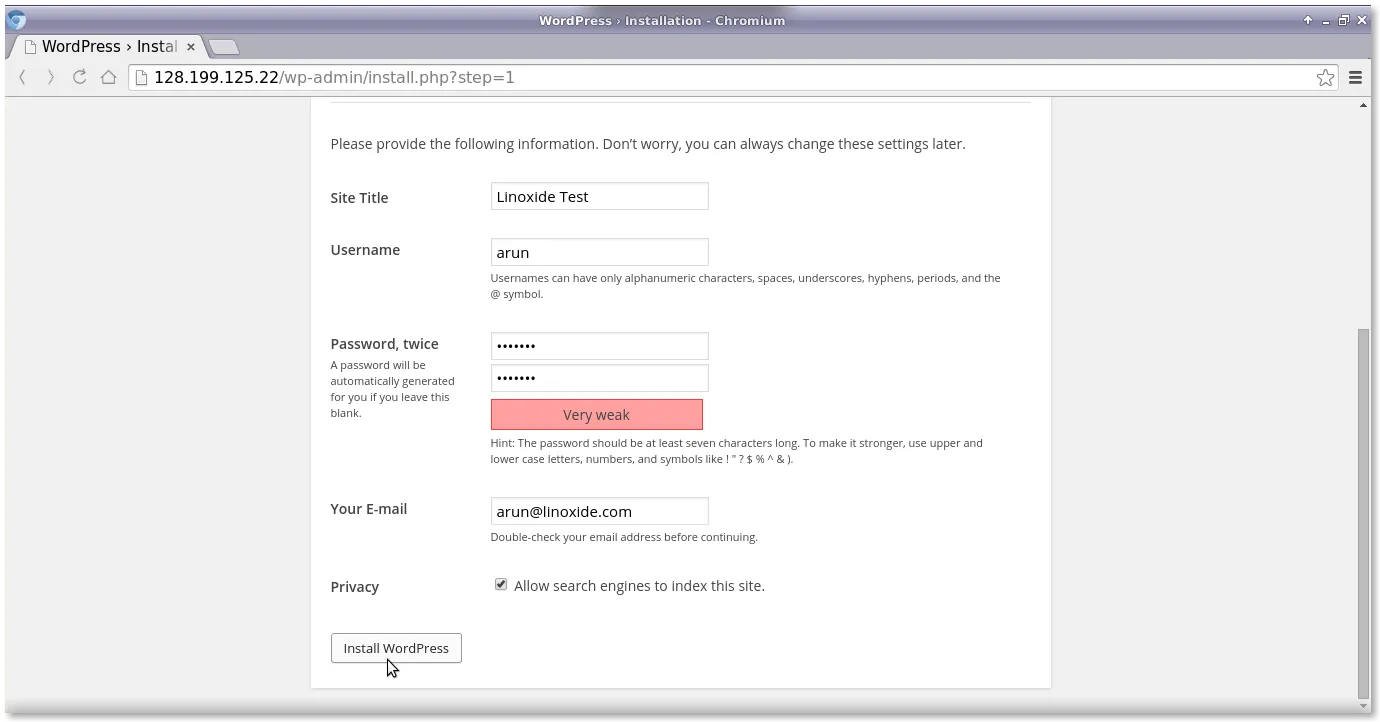Click the Very weak password strength indicator
This screenshot has height=722, width=1380.
click(596, 414)
